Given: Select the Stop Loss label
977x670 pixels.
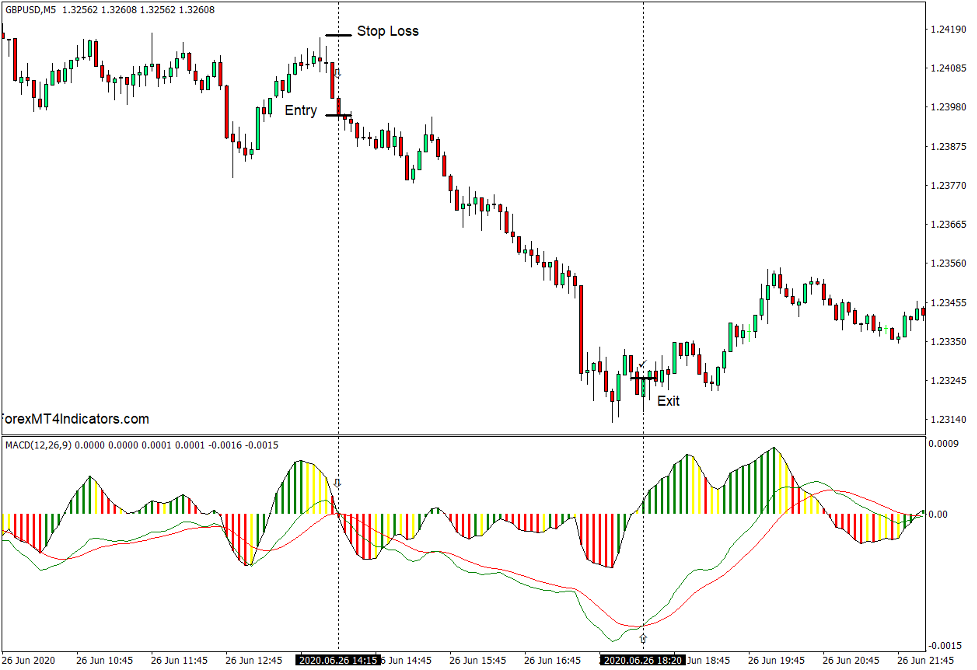Looking at the screenshot, I should (388, 31).
